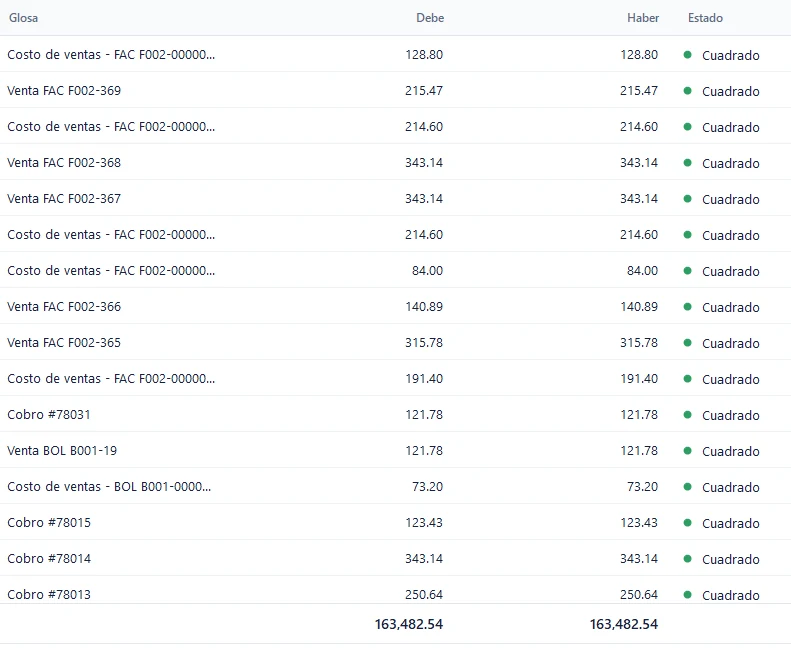Select Costo de ventas - BOL B001-0000... glosa
Viewport: 791px width, 648px height.
(x=109, y=487)
